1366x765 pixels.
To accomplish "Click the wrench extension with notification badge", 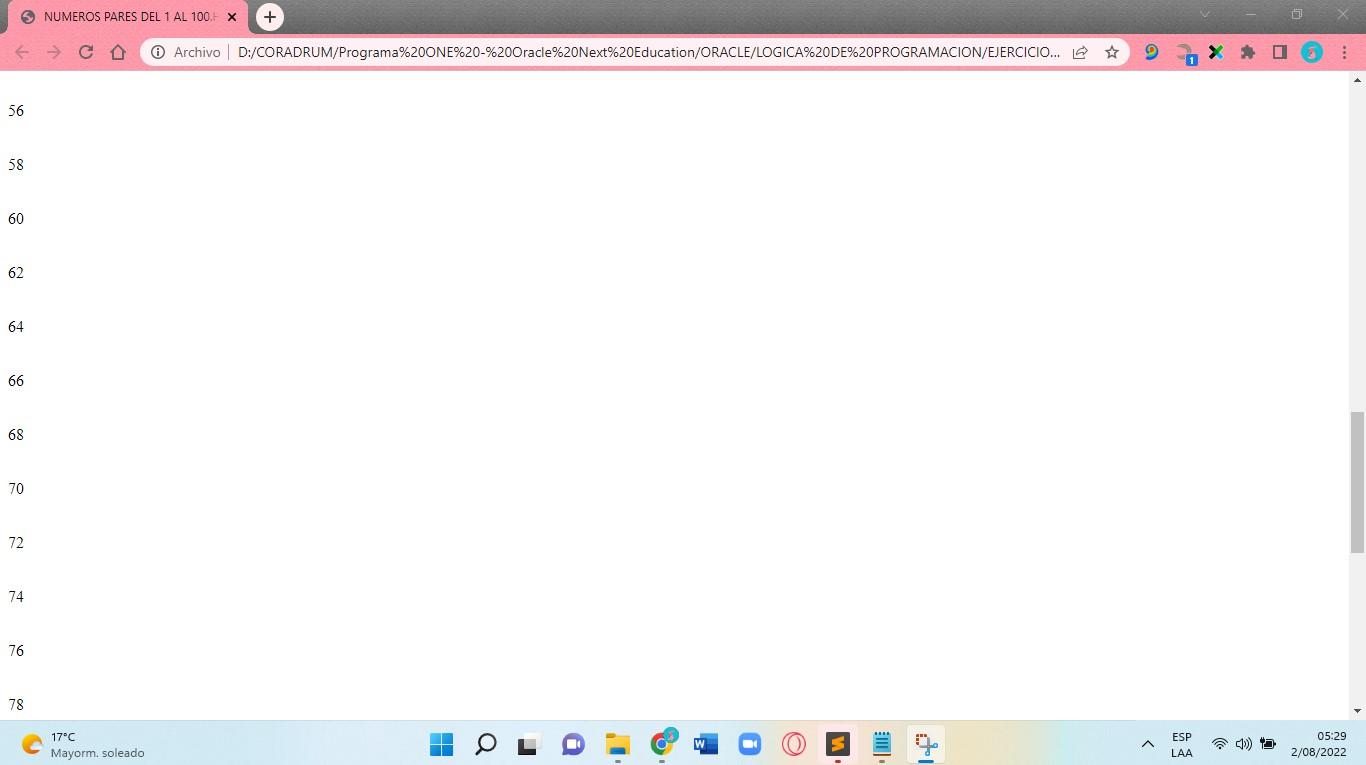I will coord(1185,52).
